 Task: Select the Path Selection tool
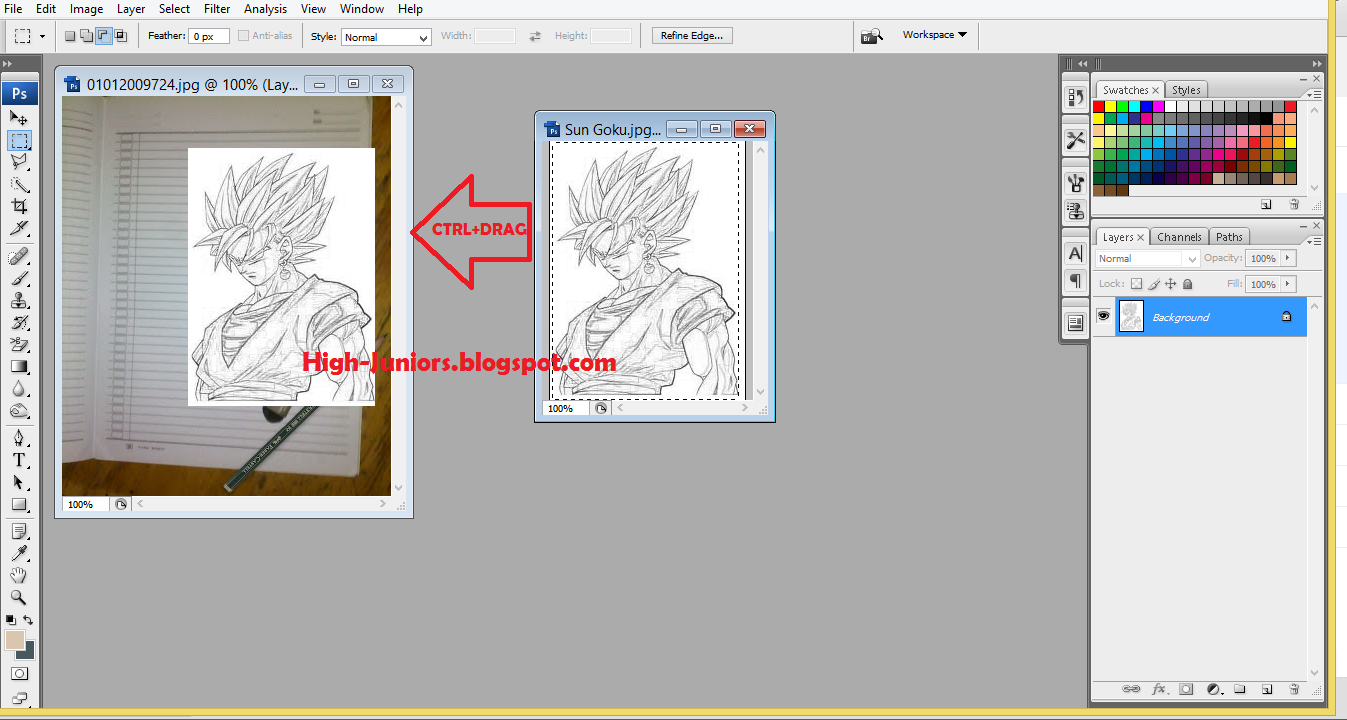tap(19, 482)
